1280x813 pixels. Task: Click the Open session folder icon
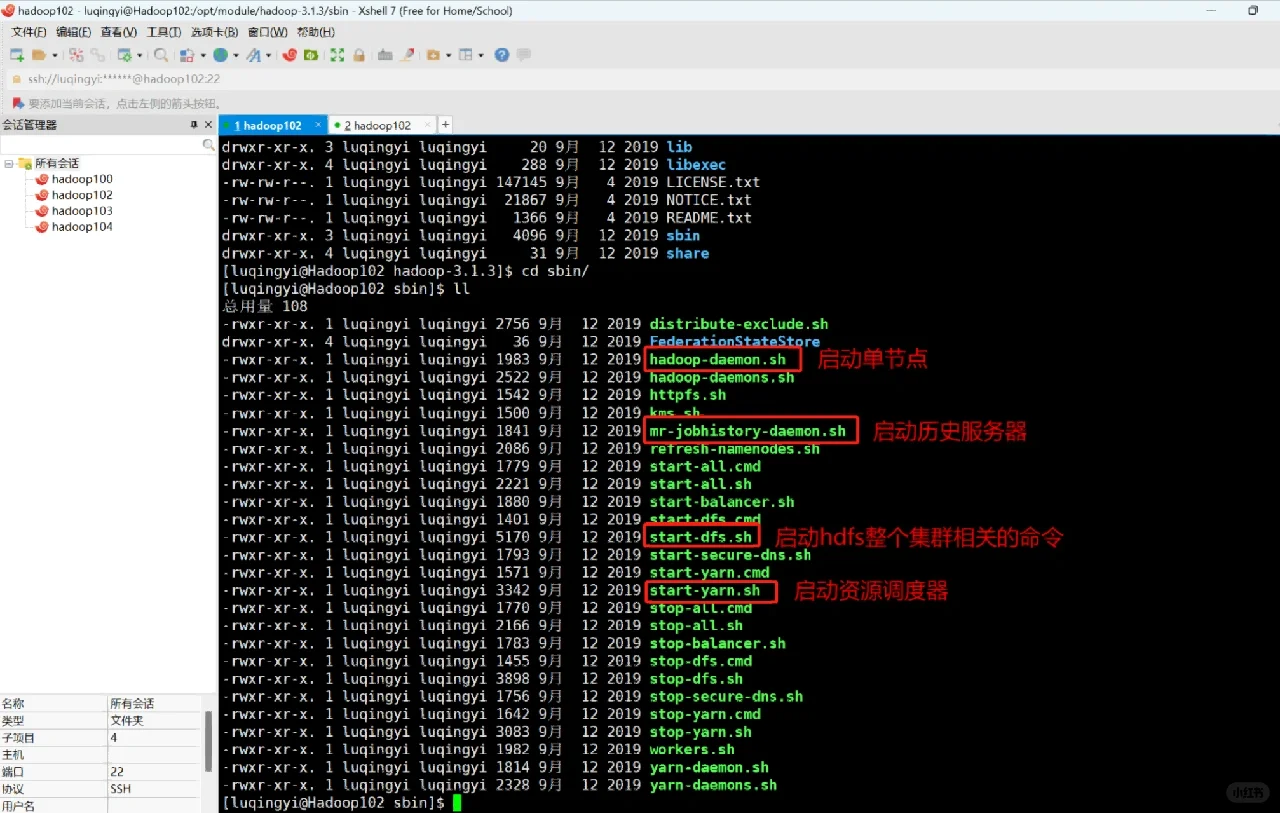click(x=39, y=55)
